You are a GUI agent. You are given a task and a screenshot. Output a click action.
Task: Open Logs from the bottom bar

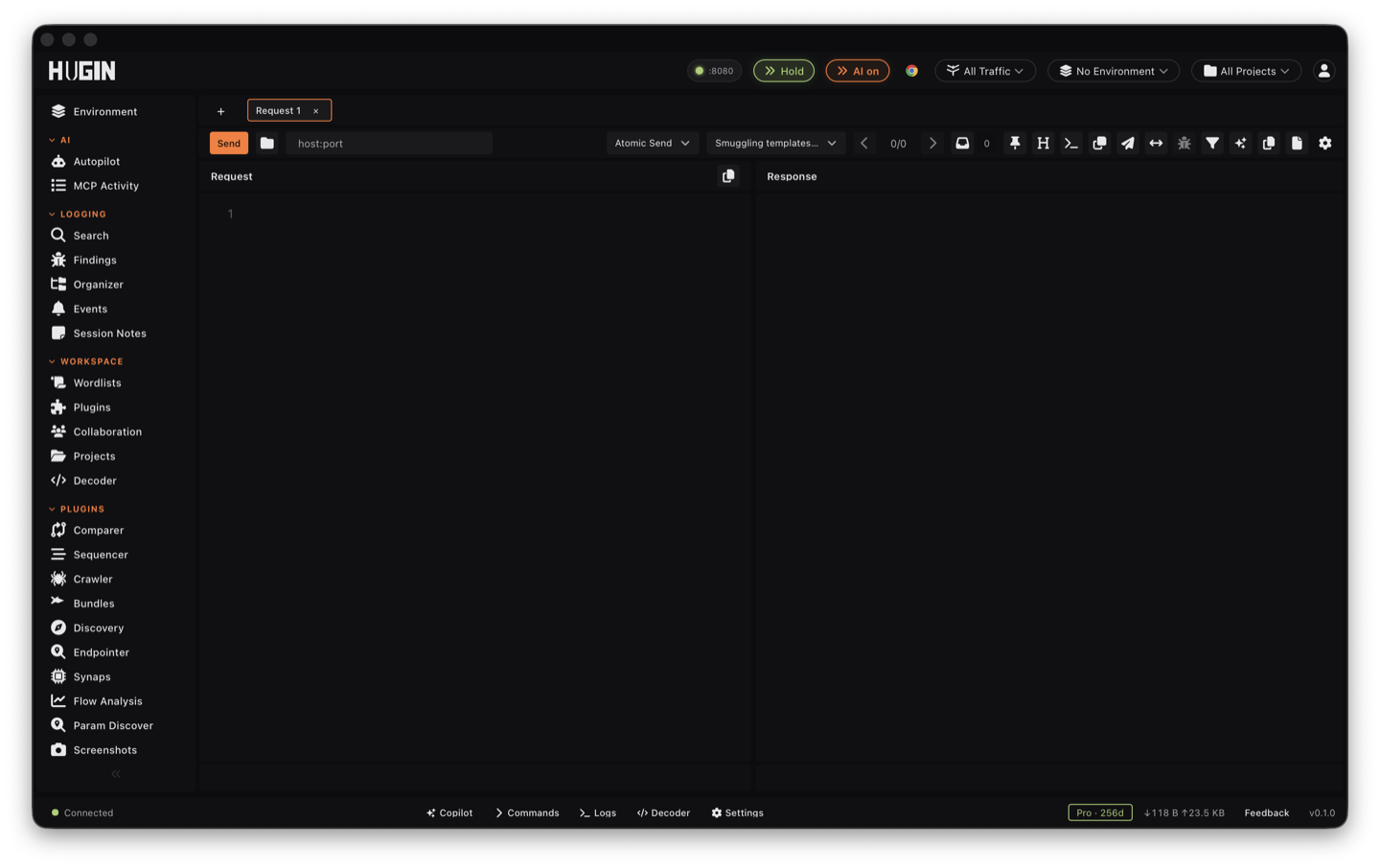(598, 812)
